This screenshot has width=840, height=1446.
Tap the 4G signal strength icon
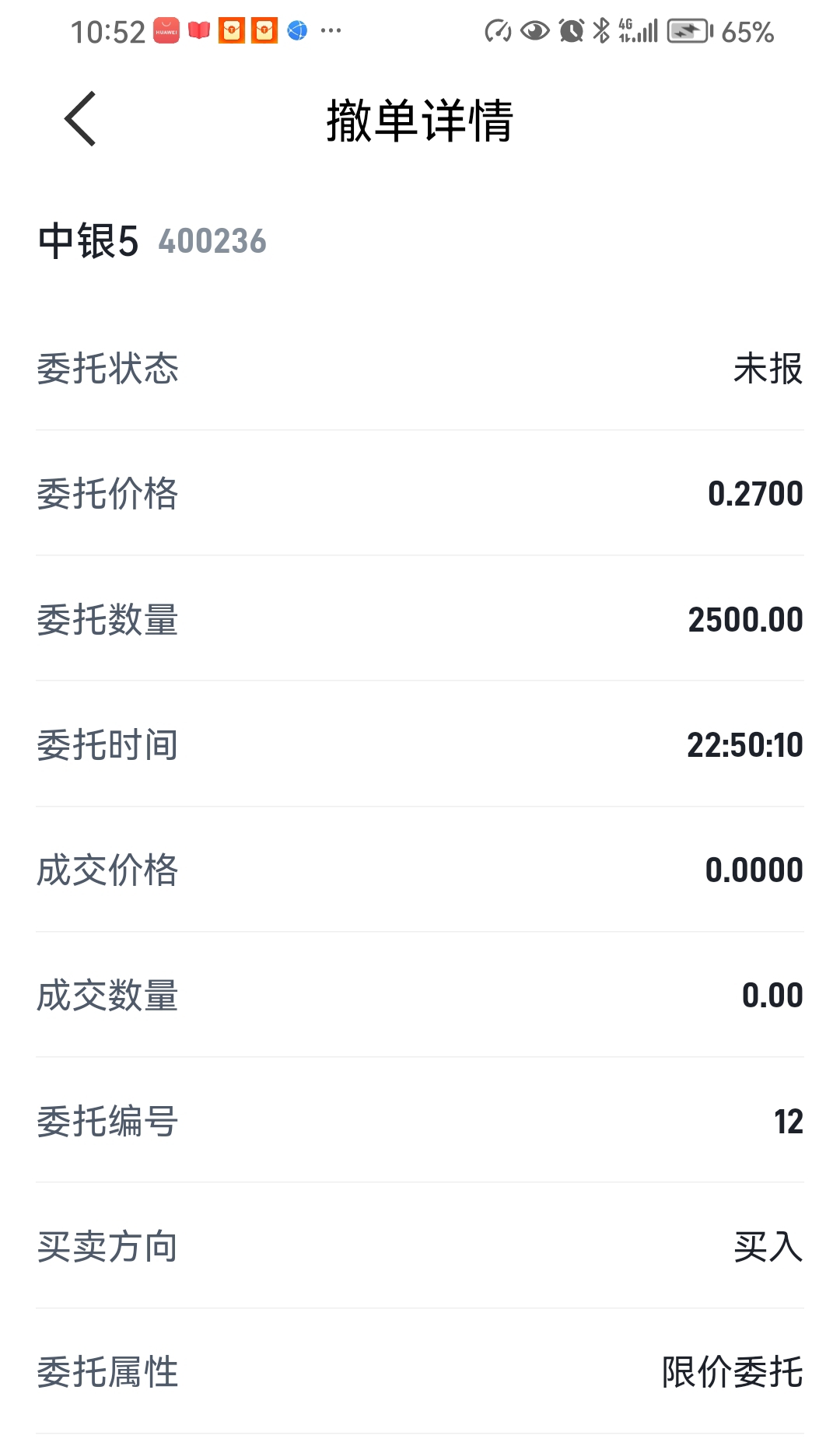[639, 31]
